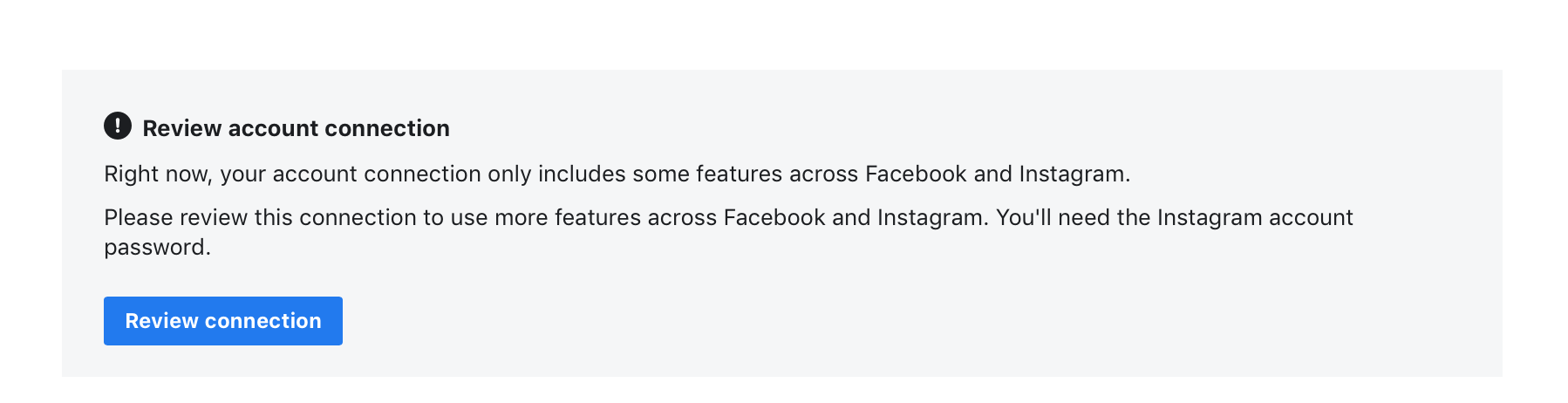Select the Review account connection heading

[x=296, y=128]
